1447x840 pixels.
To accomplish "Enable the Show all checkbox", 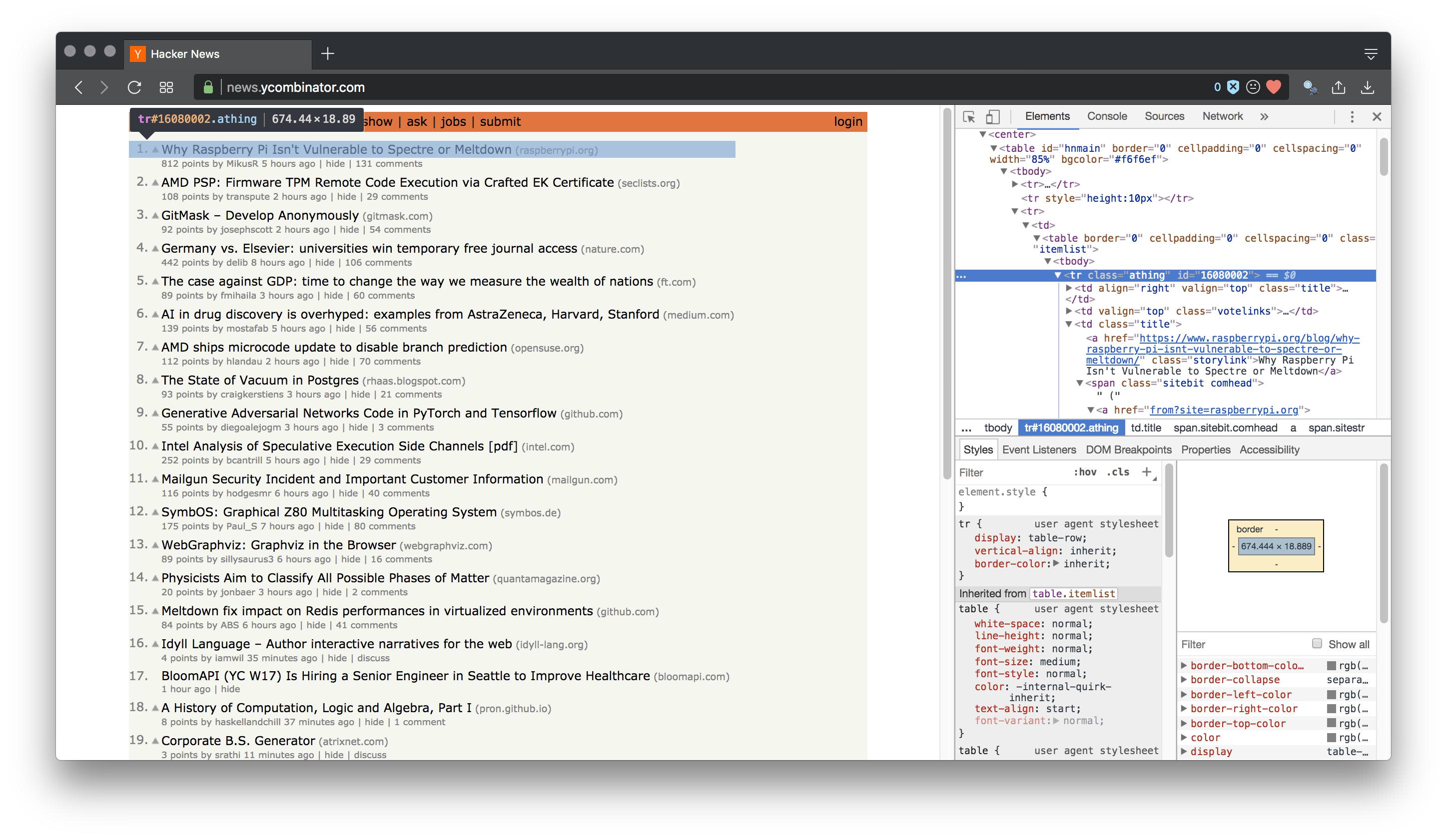I will (1317, 643).
